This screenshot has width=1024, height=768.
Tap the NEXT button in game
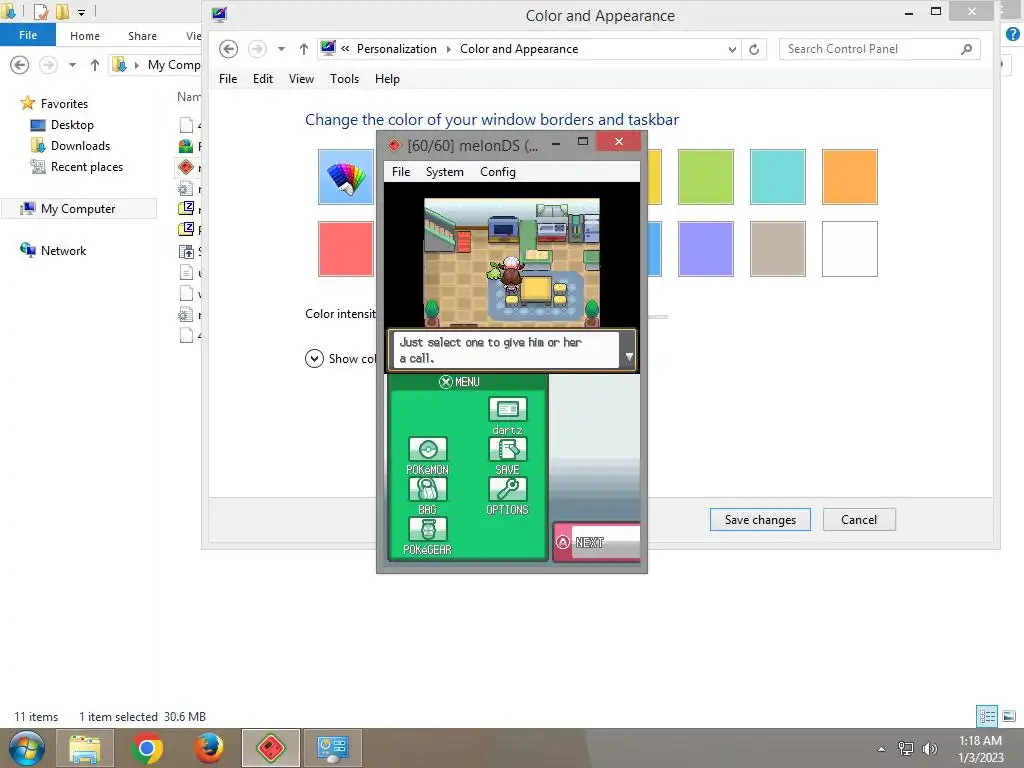(597, 542)
